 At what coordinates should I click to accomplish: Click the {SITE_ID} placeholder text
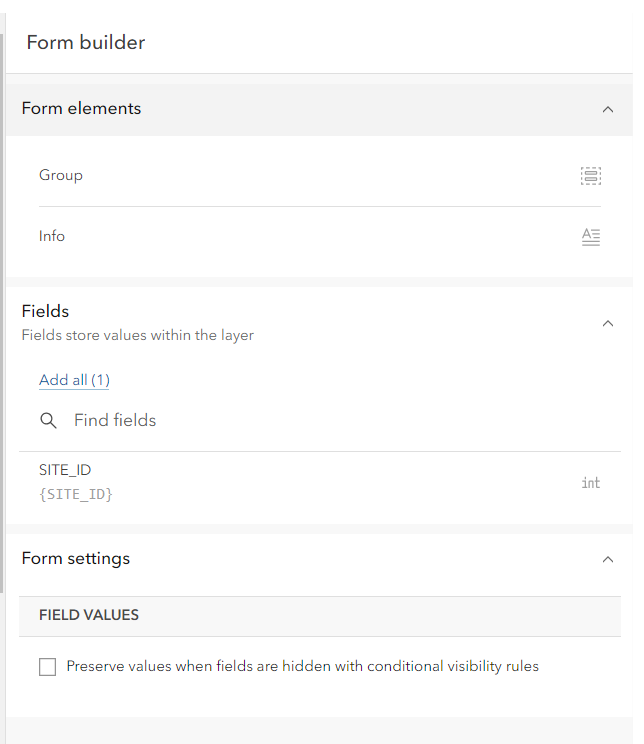pos(75,494)
